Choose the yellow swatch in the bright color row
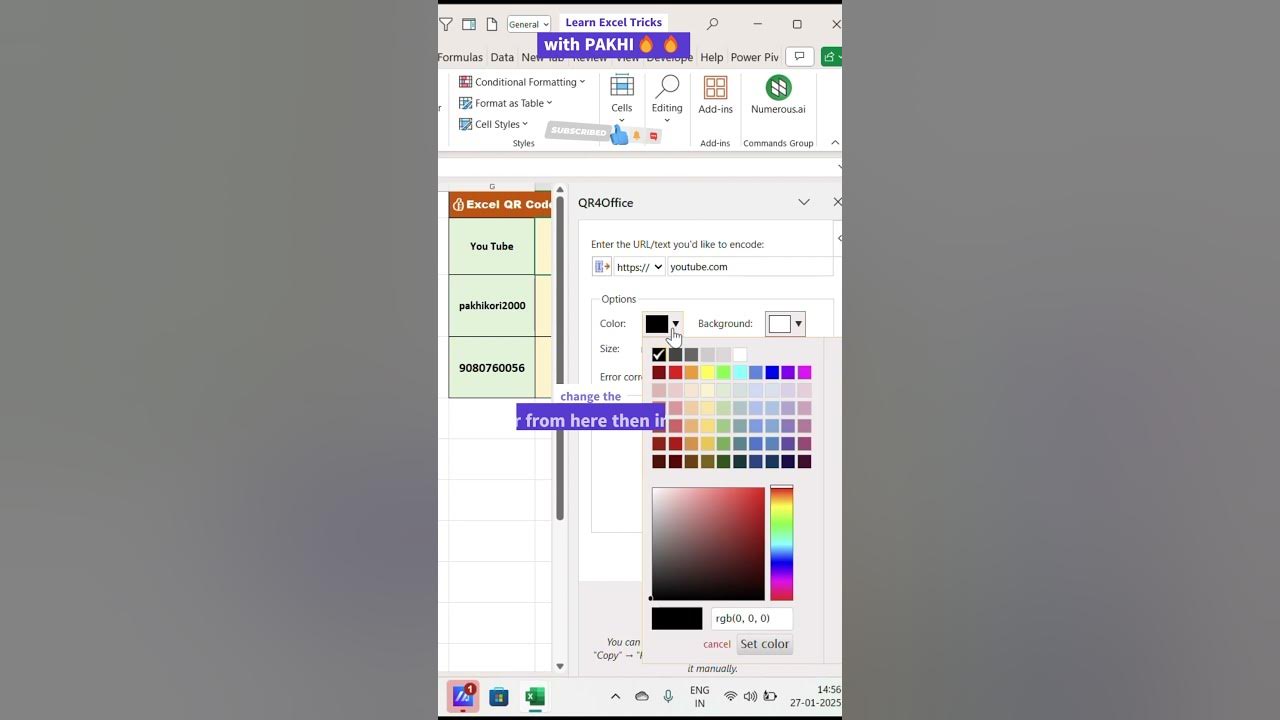 coord(708,373)
